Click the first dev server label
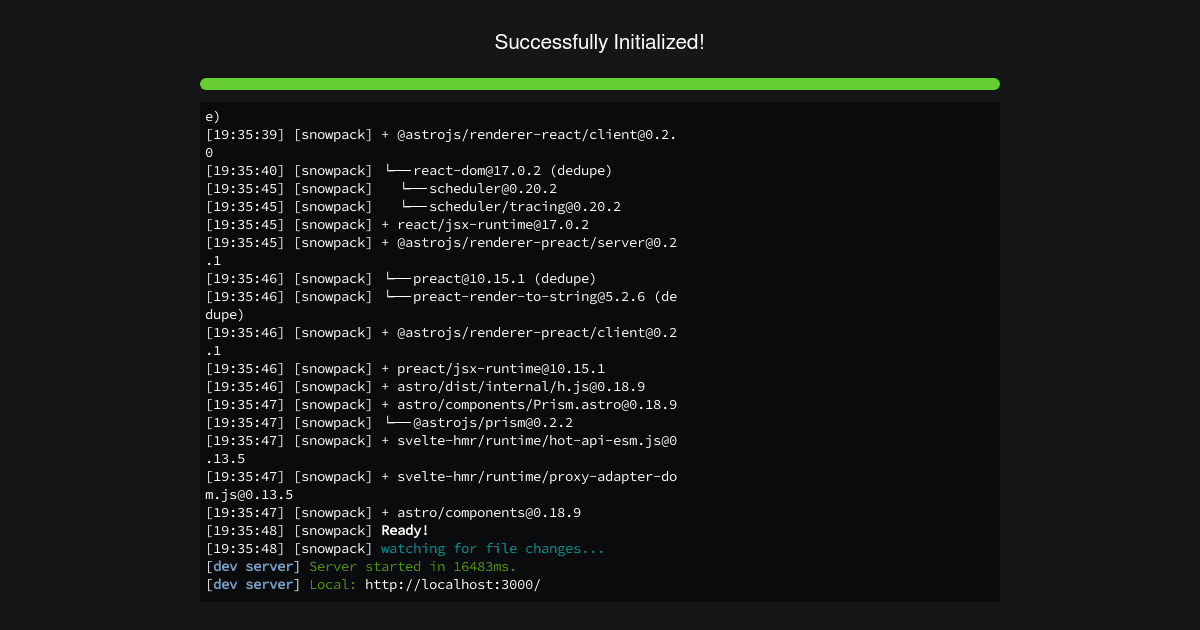This screenshot has height=630, width=1200. pos(253,566)
